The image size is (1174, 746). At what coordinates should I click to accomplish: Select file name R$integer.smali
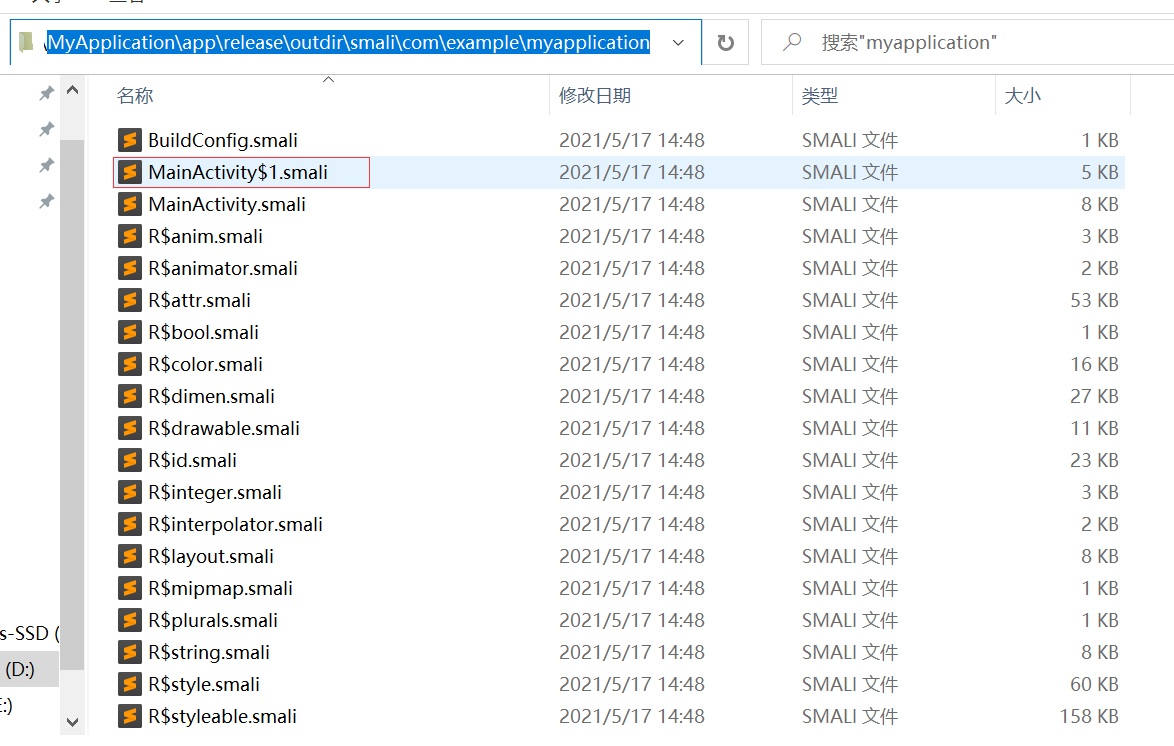tap(215, 492)
